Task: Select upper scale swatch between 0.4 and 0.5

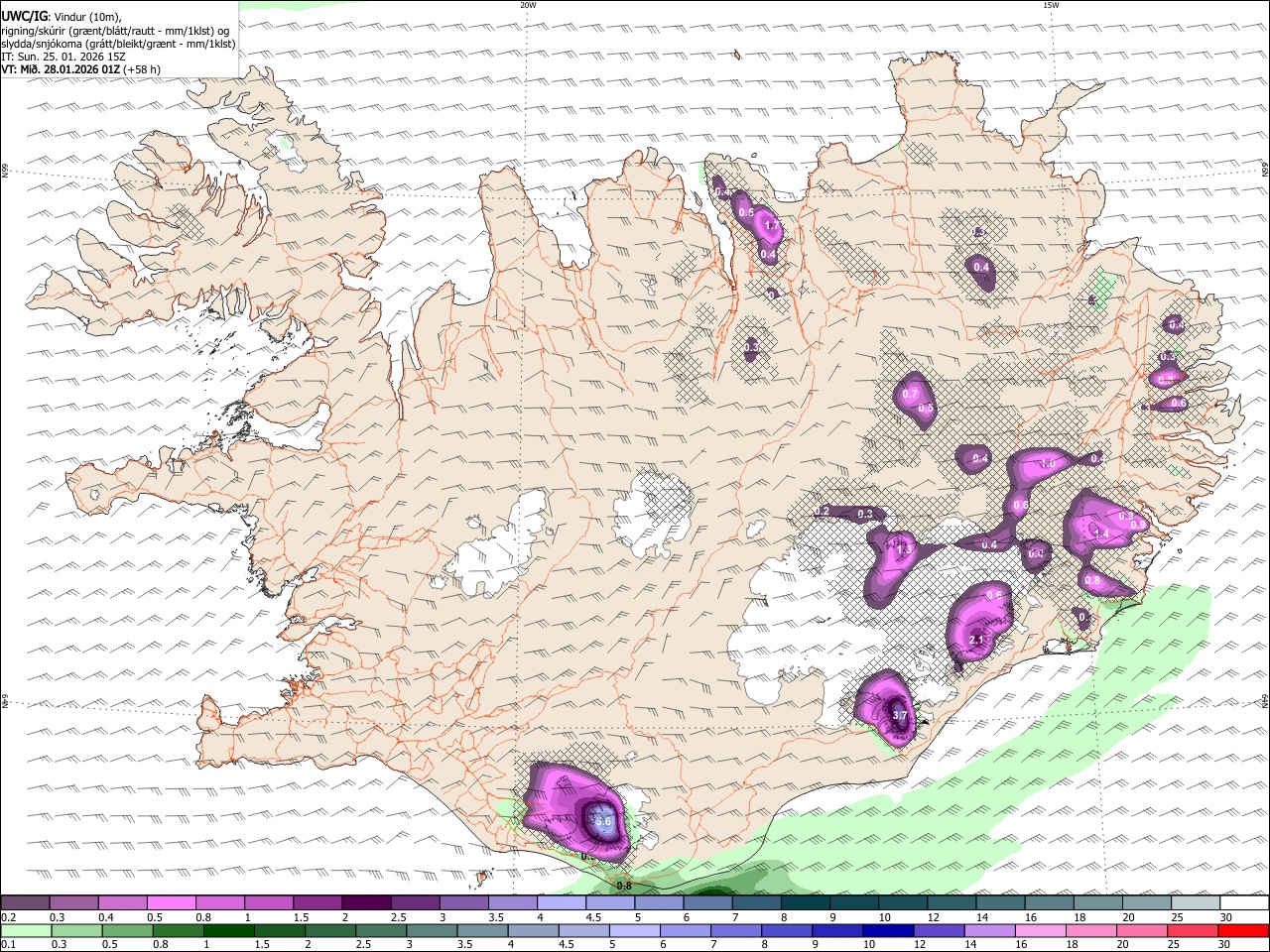Action: [x=122, y=903]
